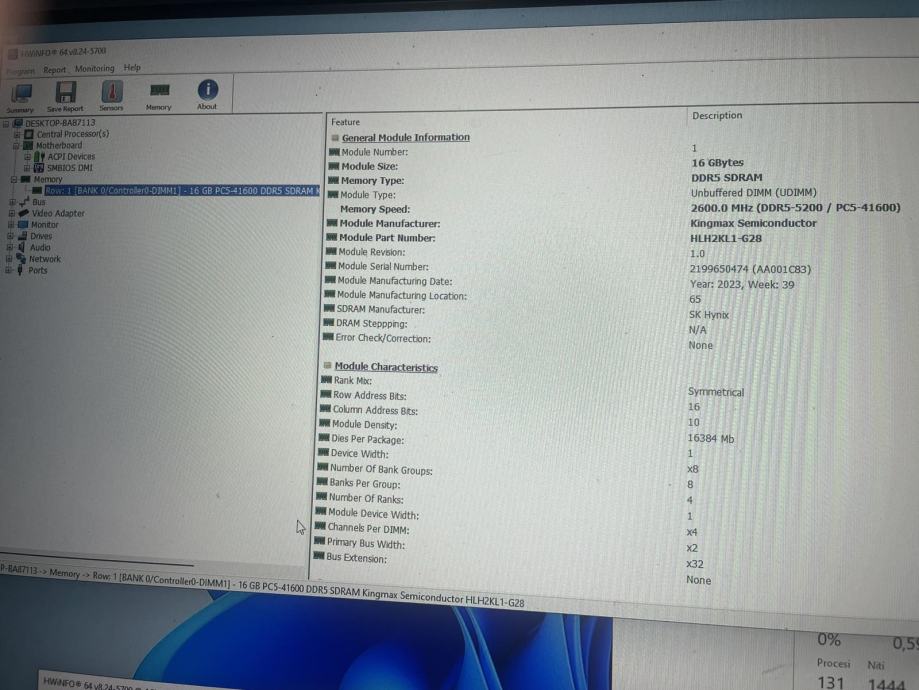Click the value 'Kingmax Semiconductor'
Image resolution: width=919 pixels, height=690 pixels.
753,223
